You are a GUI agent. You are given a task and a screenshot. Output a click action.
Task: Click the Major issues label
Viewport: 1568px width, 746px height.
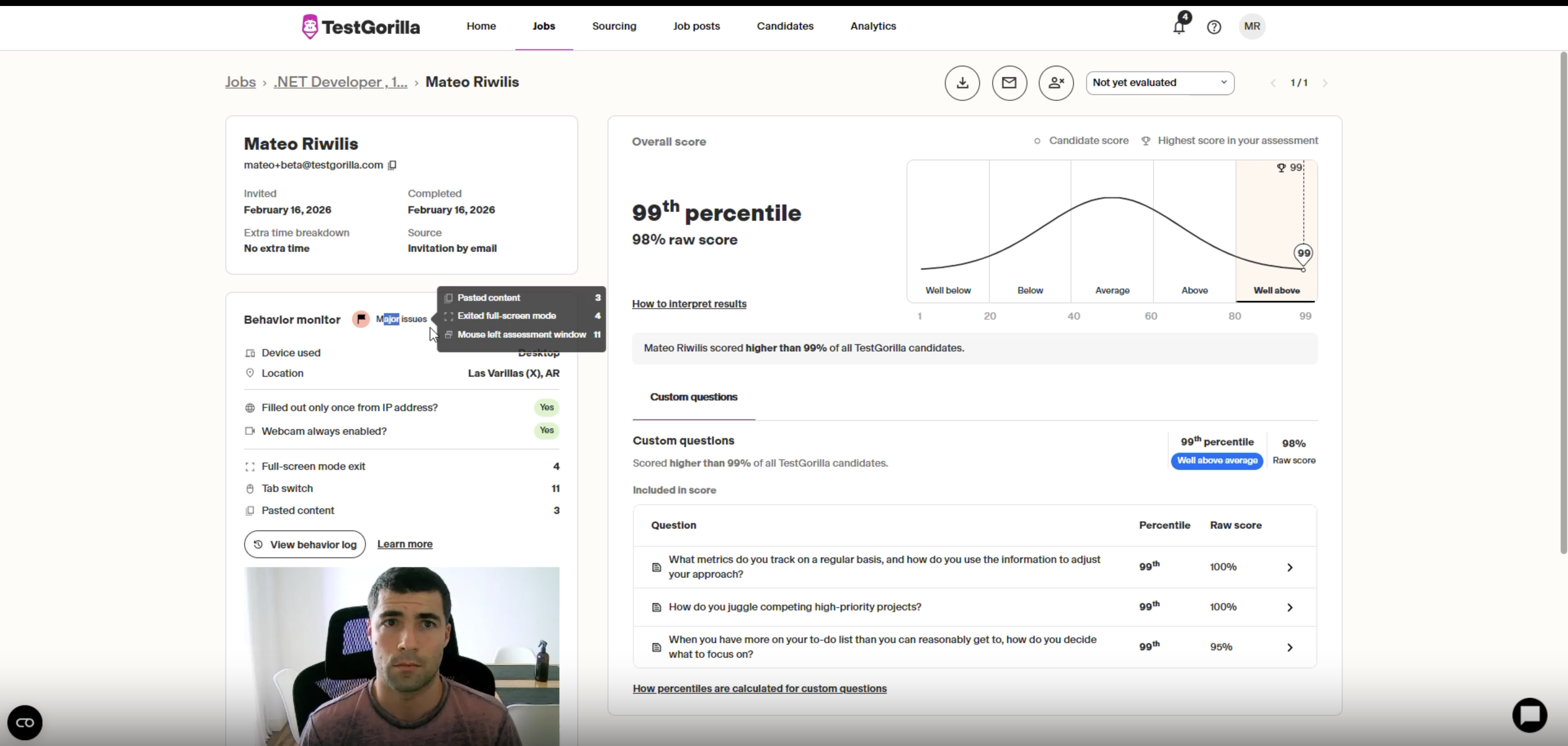click(401, 319)
